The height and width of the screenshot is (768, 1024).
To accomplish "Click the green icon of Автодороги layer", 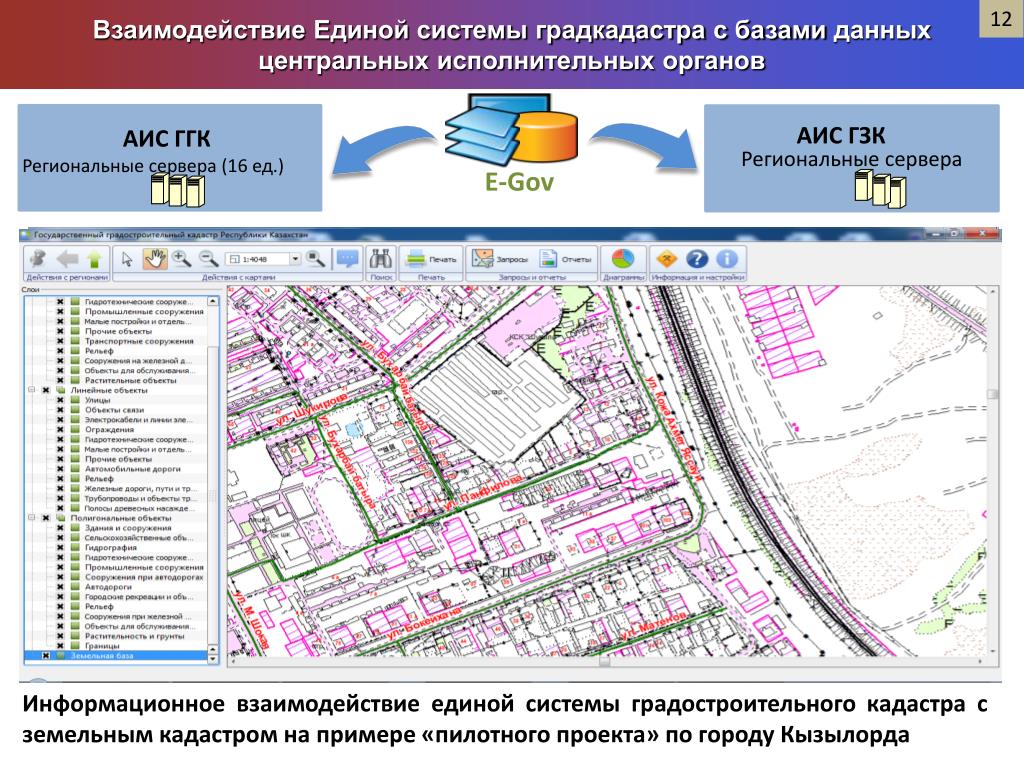I will 75,586.
